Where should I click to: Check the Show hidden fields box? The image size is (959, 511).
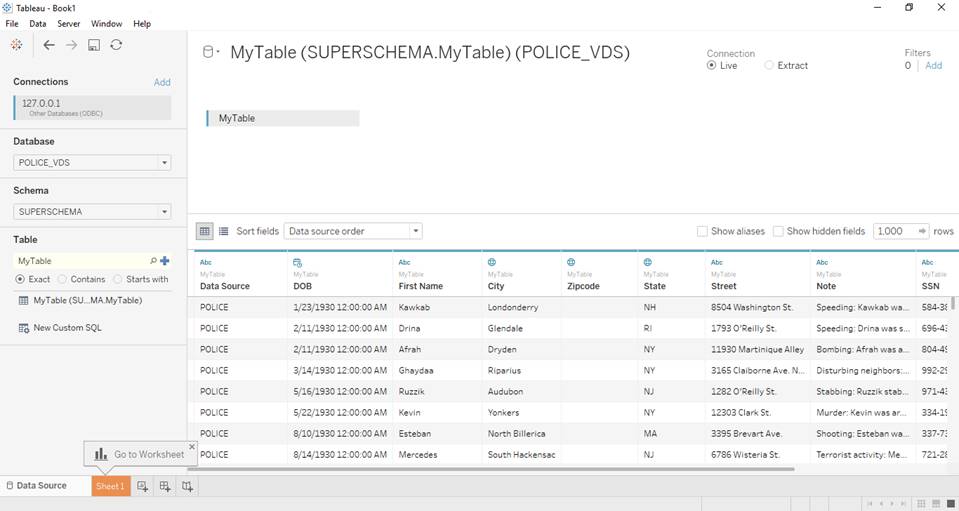point(779,231)
